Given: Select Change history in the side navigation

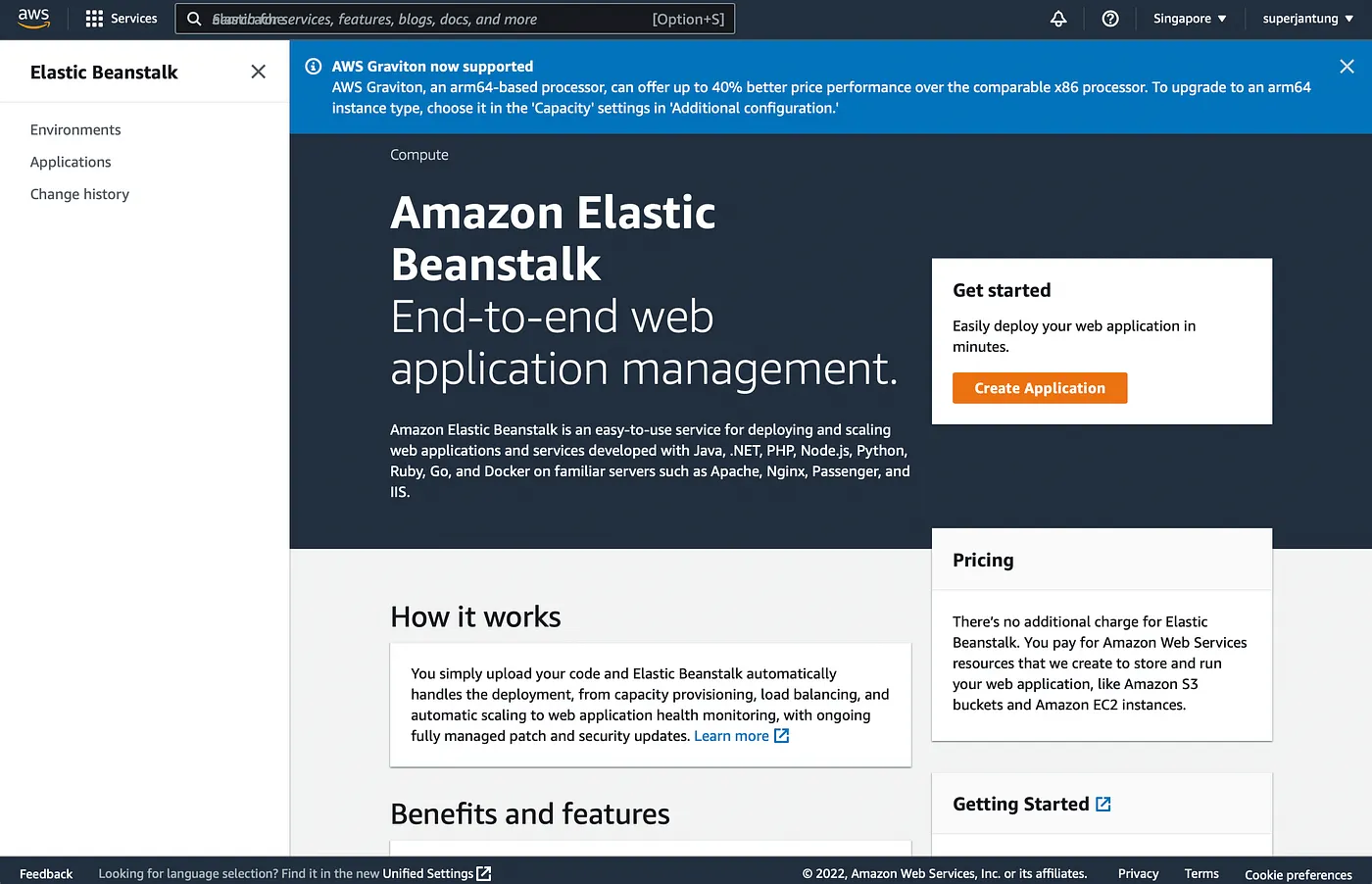Looking at the screenshot, I should coord(79,194).
